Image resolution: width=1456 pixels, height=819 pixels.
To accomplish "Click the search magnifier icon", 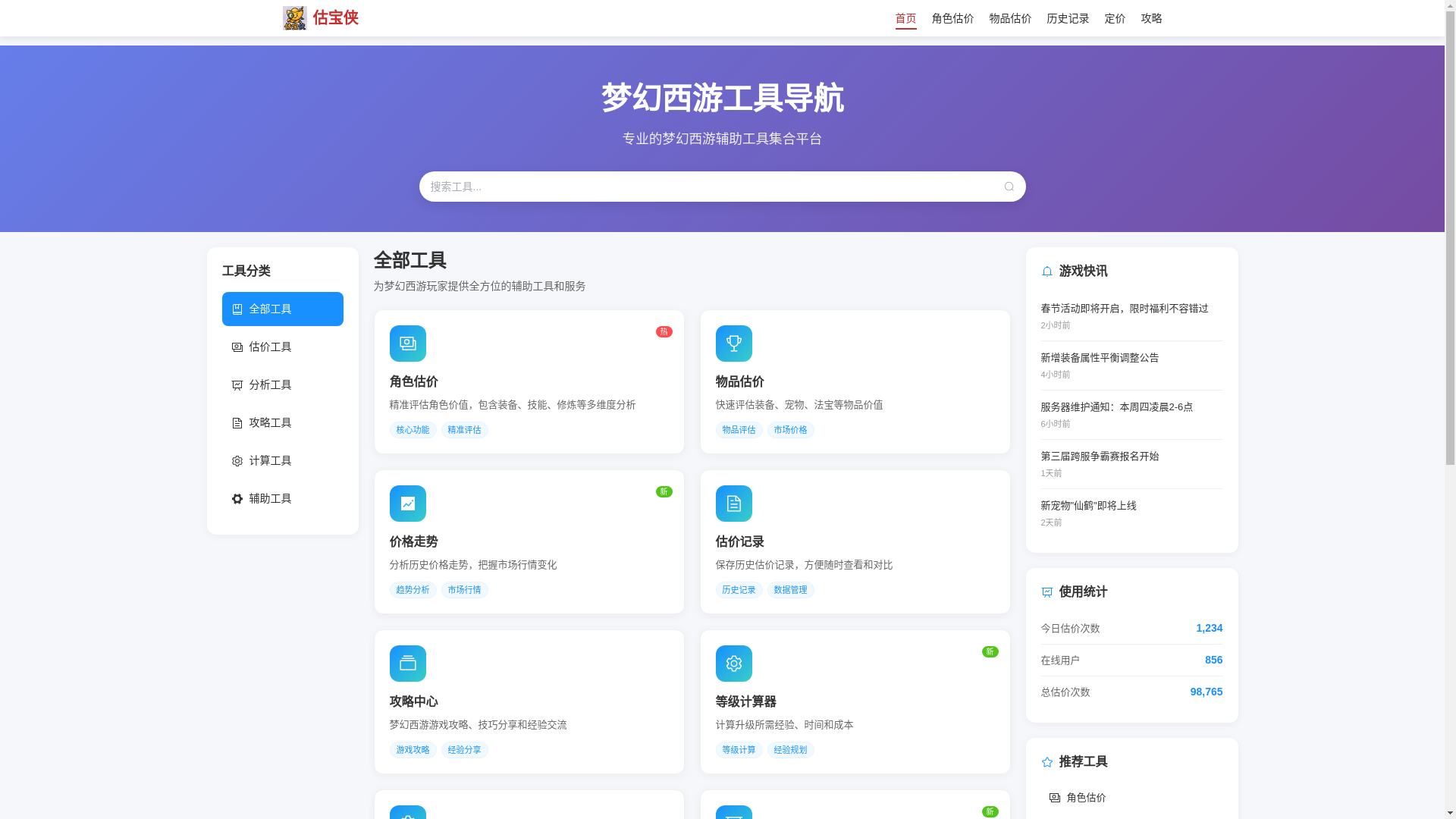I will 1009,187.
